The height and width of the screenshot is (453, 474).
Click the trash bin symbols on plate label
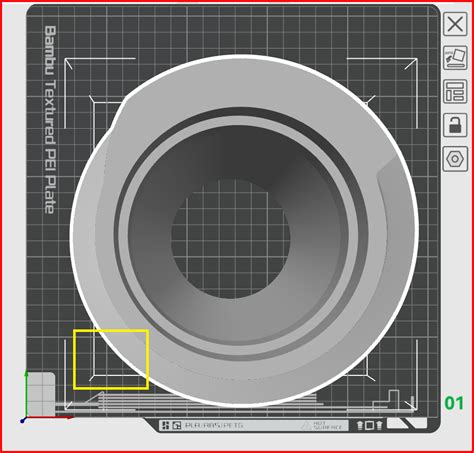point(369,425)
